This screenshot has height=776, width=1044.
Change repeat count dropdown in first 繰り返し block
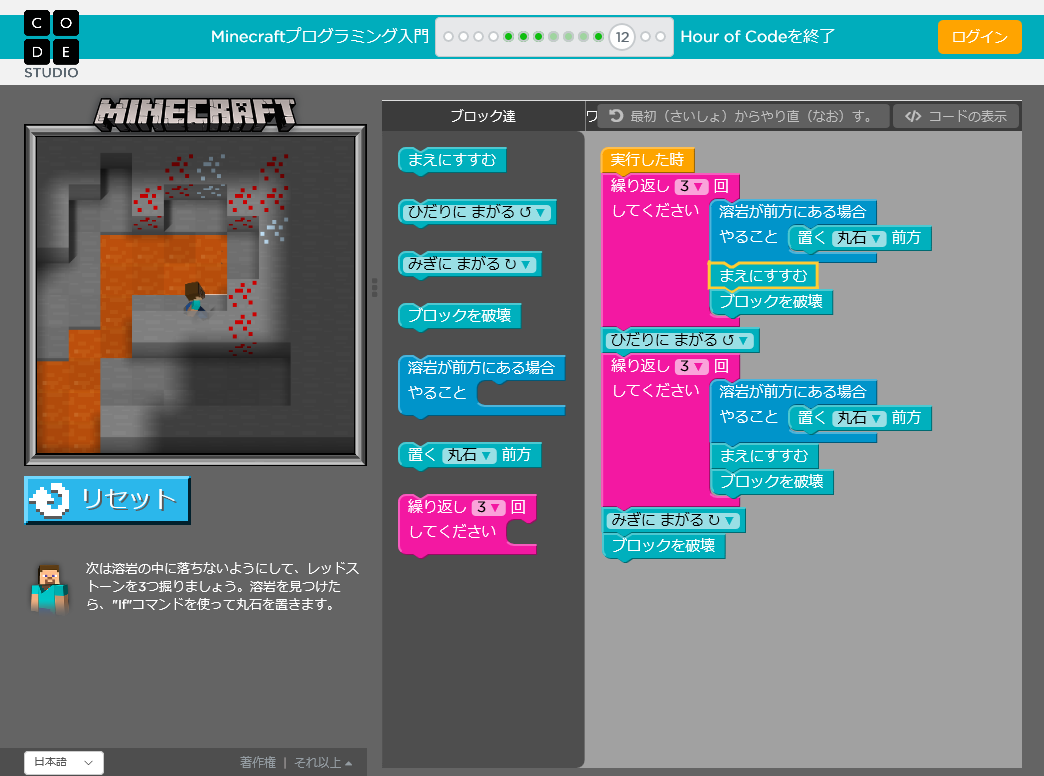point(691,187)
